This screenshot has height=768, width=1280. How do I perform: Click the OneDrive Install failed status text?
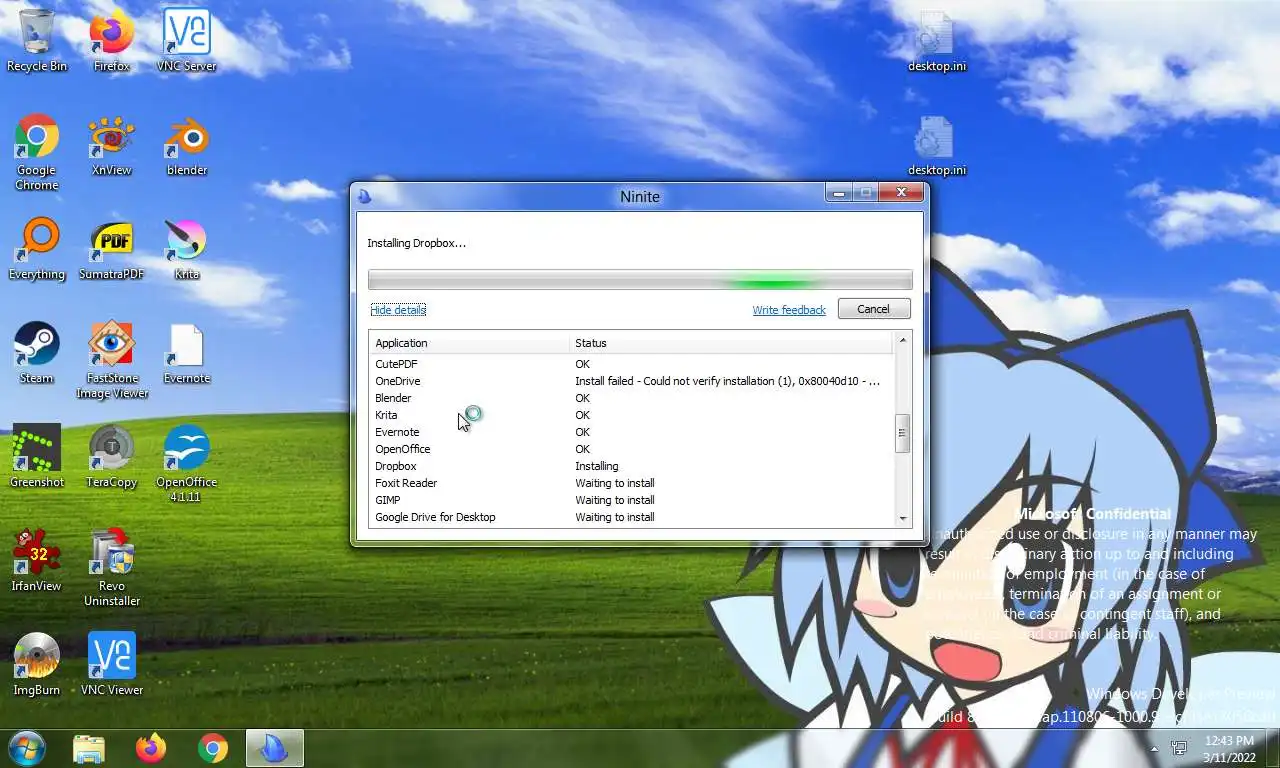pos(728,381)
